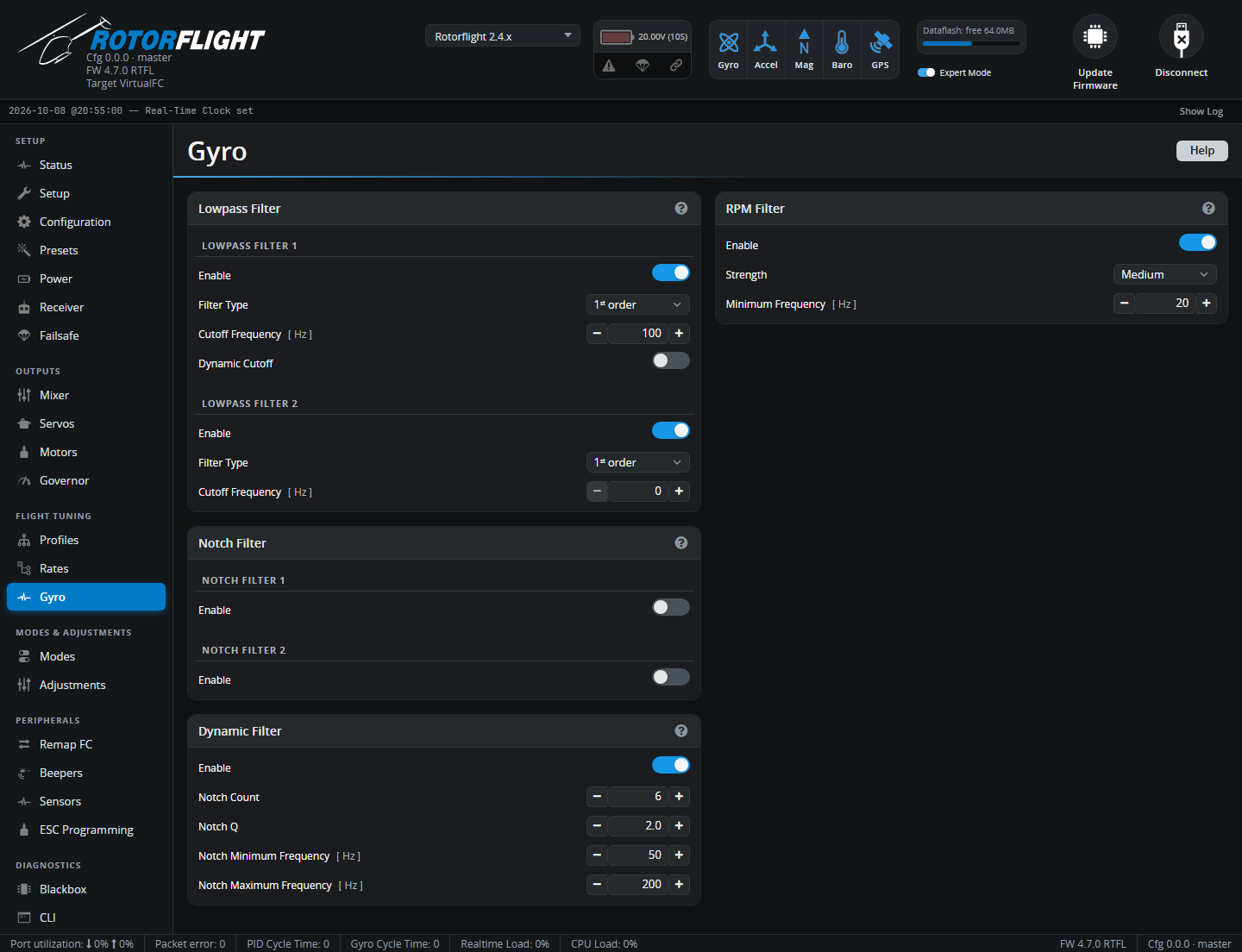Open Profiles tab in sidebar

click(86, 540)
